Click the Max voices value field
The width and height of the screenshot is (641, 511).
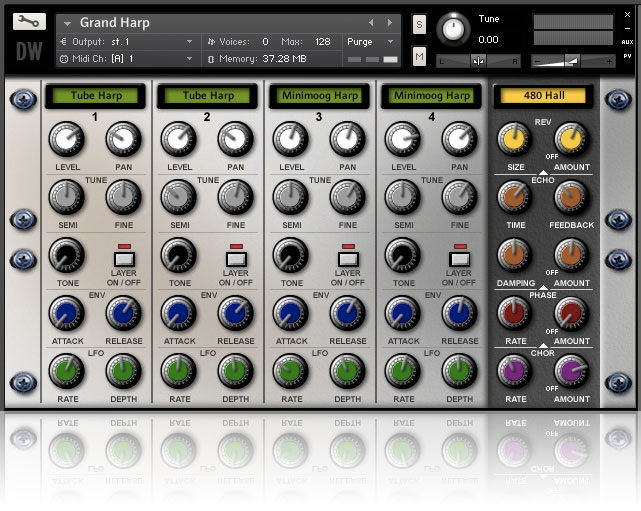tap(322, 42)
